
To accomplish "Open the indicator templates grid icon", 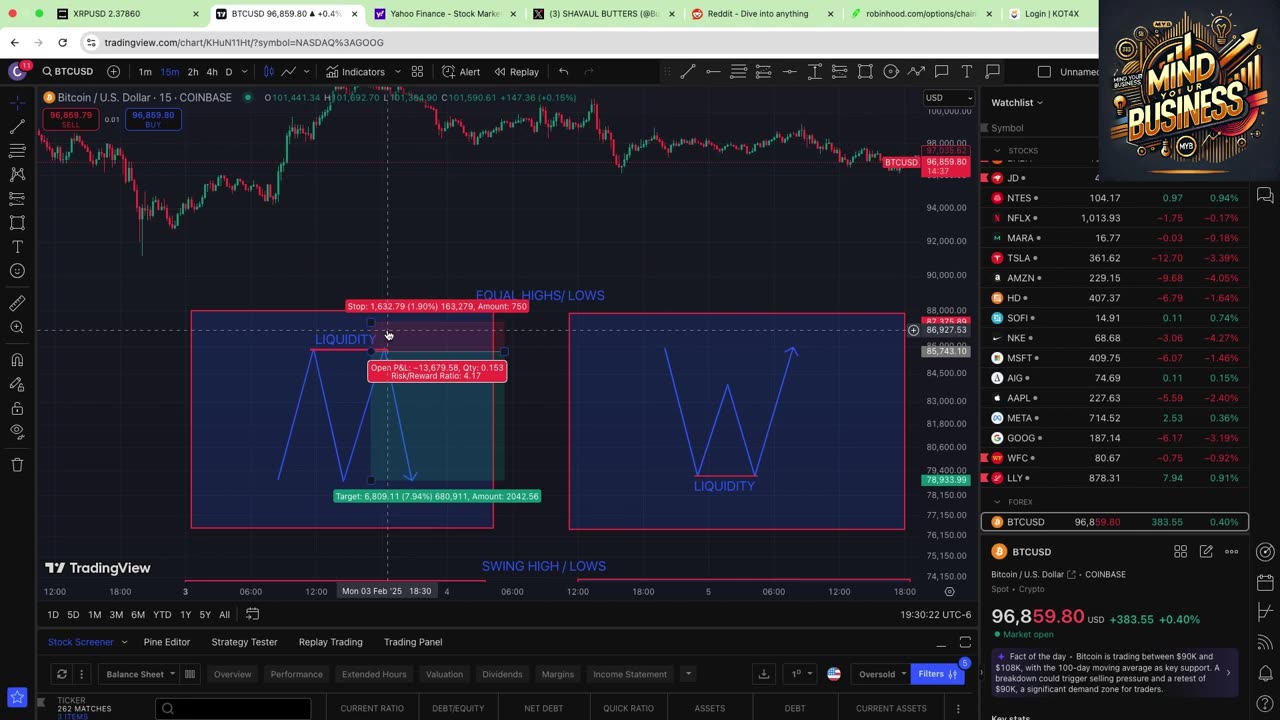I will tap(417, 72).
